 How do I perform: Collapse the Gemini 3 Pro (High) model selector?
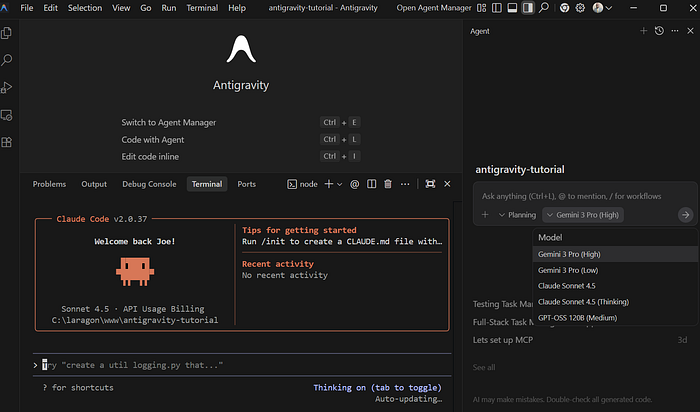coord(583,215)
